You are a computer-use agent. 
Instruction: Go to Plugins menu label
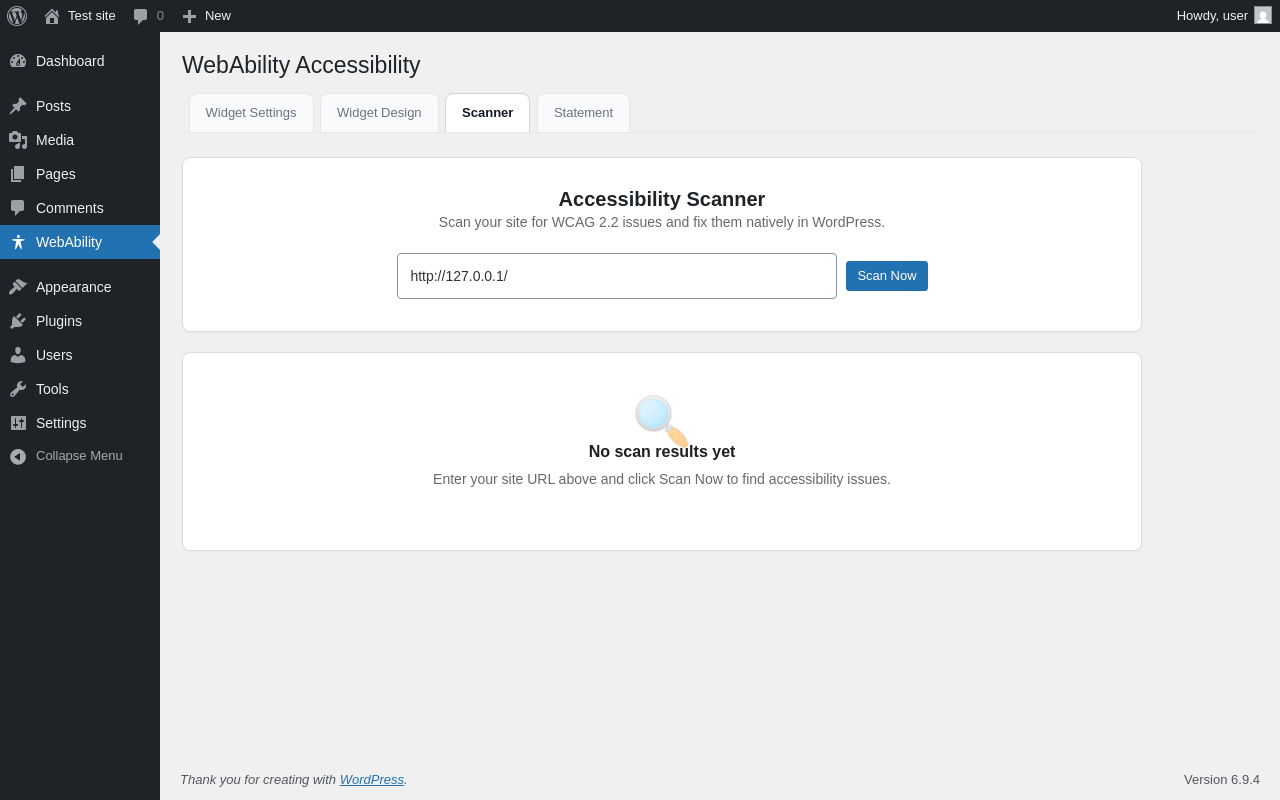[x=59, y=321]
